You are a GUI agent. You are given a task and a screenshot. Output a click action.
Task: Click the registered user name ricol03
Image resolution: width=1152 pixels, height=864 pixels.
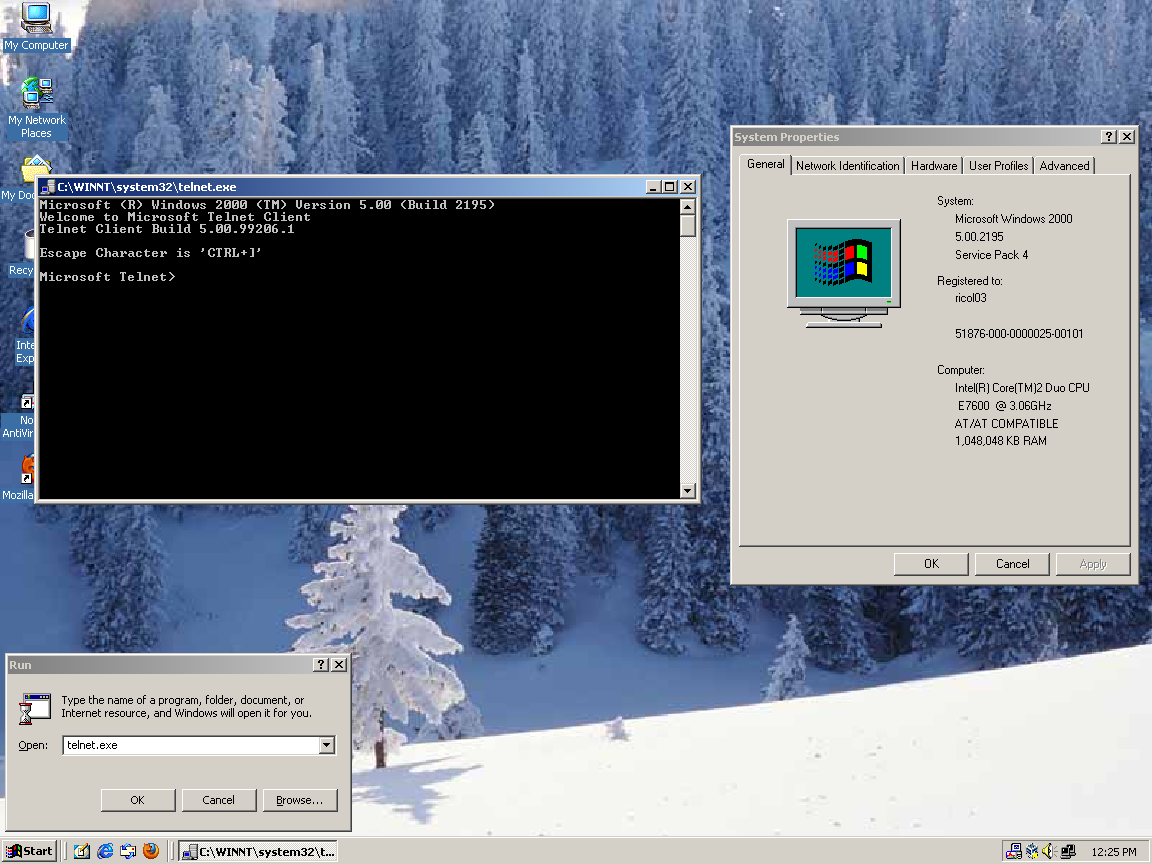click(x=971, y=298)
